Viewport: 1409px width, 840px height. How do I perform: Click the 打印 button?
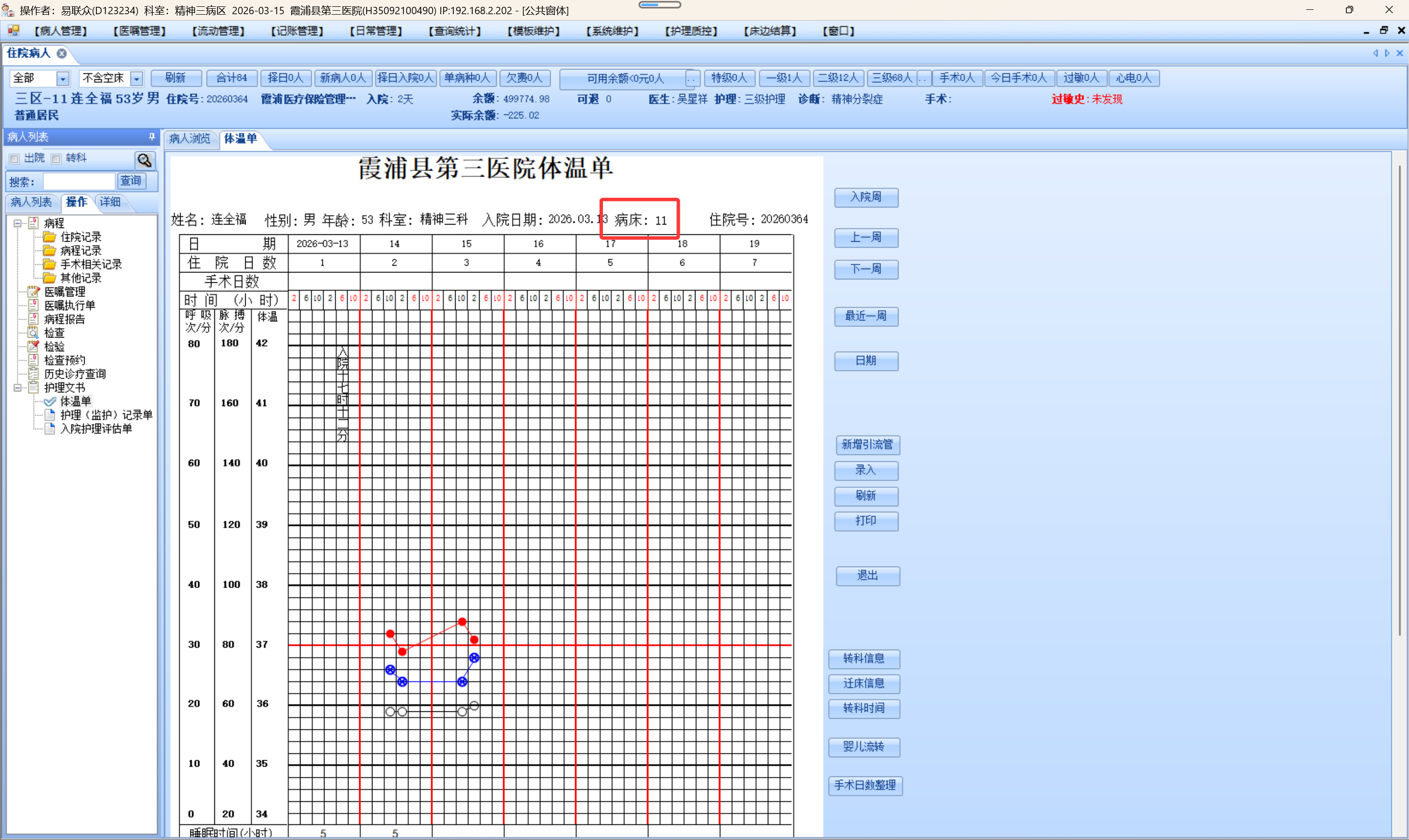(866, 521)
